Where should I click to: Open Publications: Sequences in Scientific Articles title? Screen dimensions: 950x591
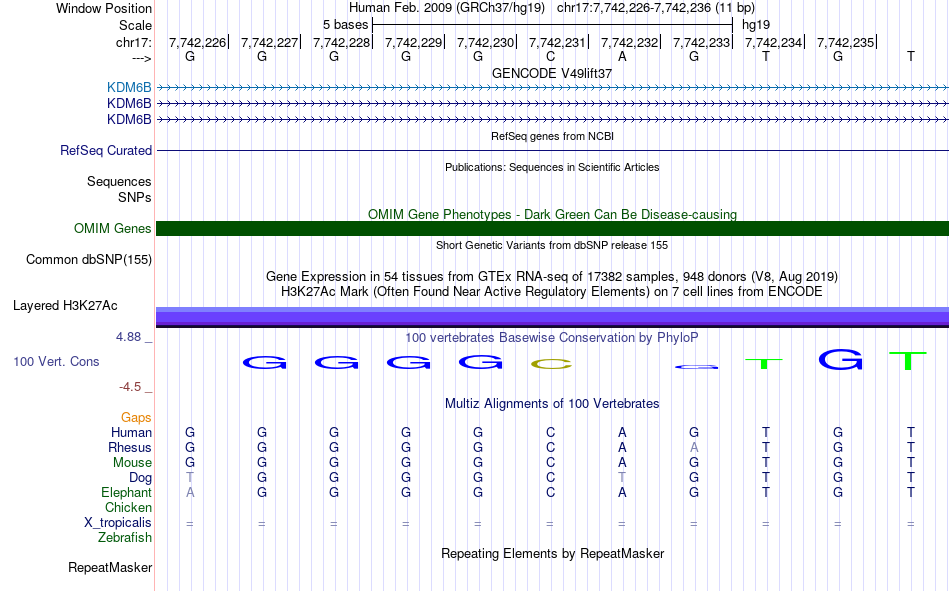coord(552,167)
